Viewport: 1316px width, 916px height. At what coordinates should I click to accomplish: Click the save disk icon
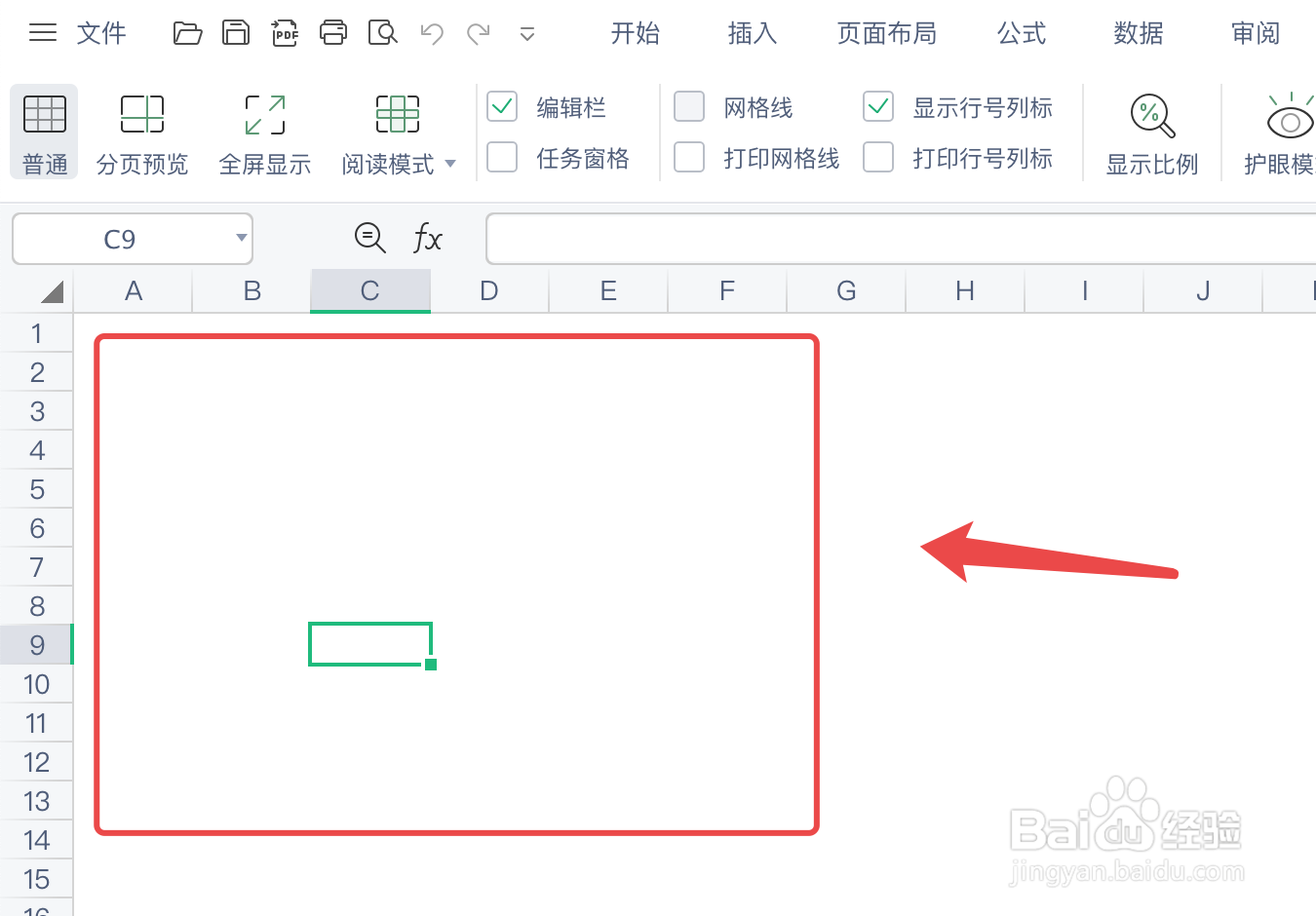pyautogui.click(x=236, y=33)
